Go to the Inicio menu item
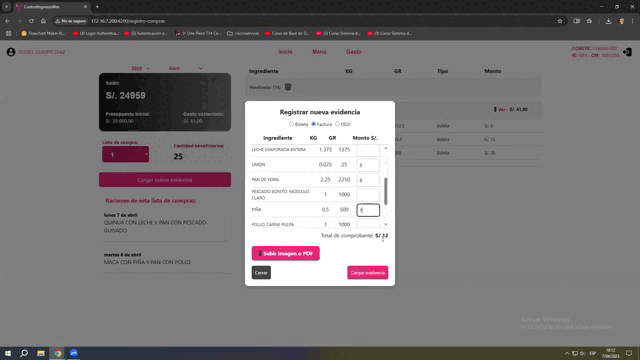 [x=285, y=52]
